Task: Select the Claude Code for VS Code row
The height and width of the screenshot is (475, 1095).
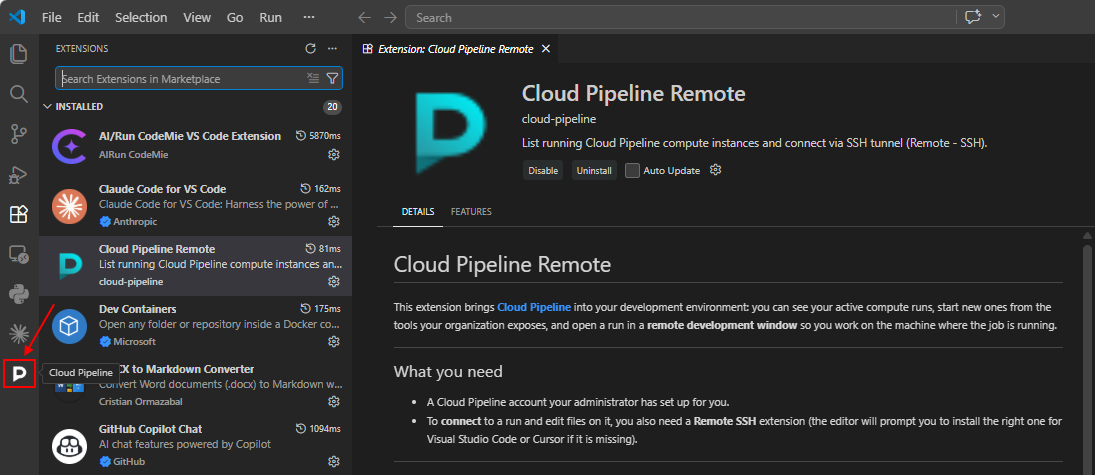Action: pos(196,205)
